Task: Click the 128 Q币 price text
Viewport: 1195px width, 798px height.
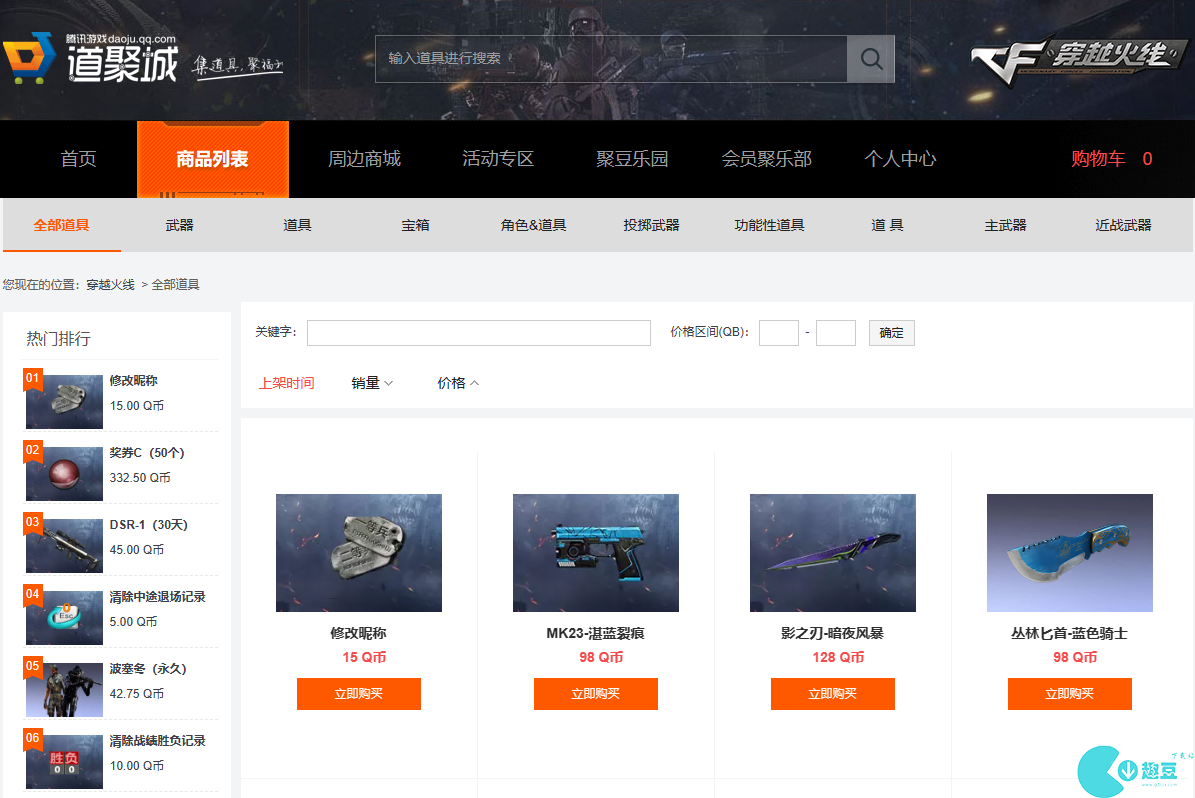Action: (x=838, y=657)
